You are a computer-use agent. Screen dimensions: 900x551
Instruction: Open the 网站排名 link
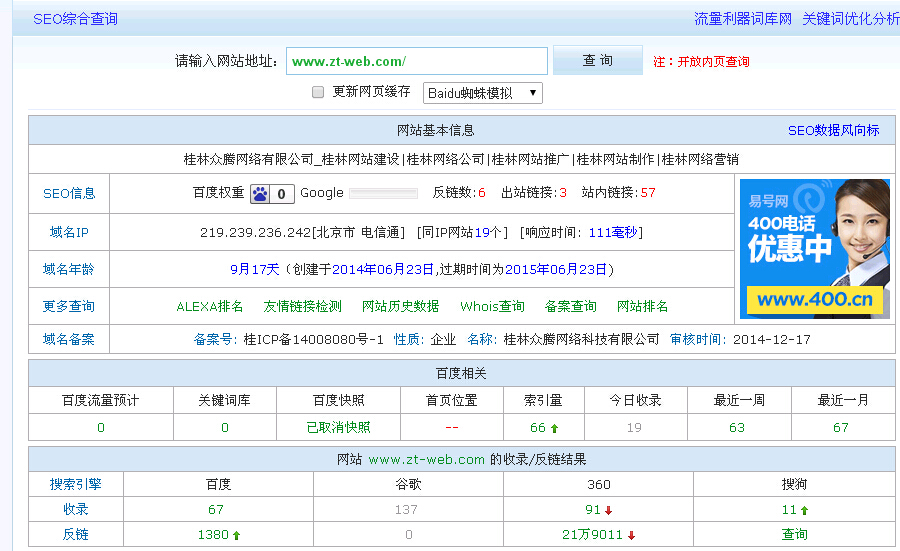click(642, 306)
